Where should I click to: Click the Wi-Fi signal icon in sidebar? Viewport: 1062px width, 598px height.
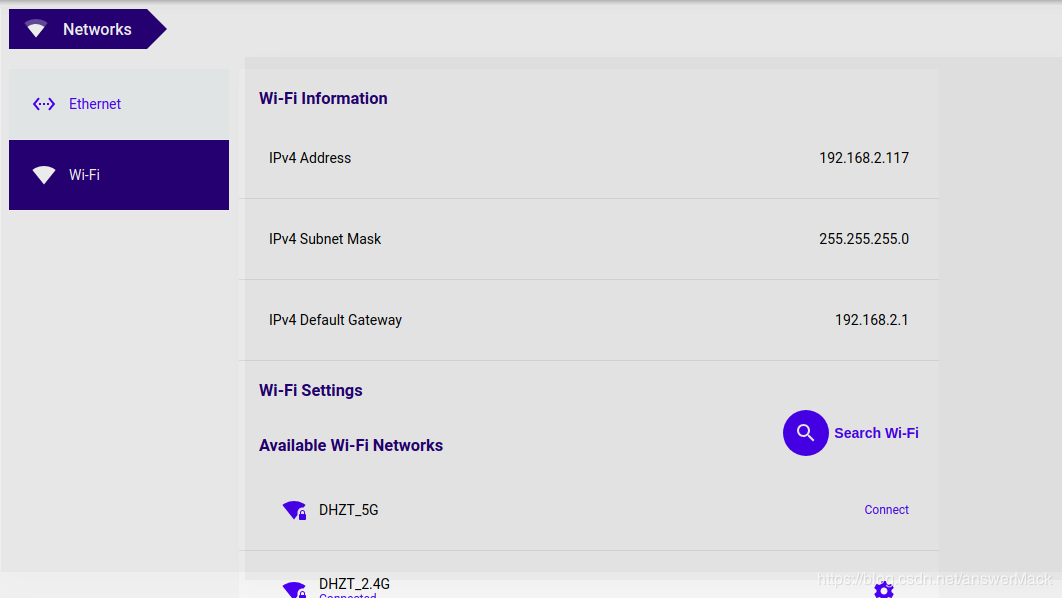[x=44, y=175]
